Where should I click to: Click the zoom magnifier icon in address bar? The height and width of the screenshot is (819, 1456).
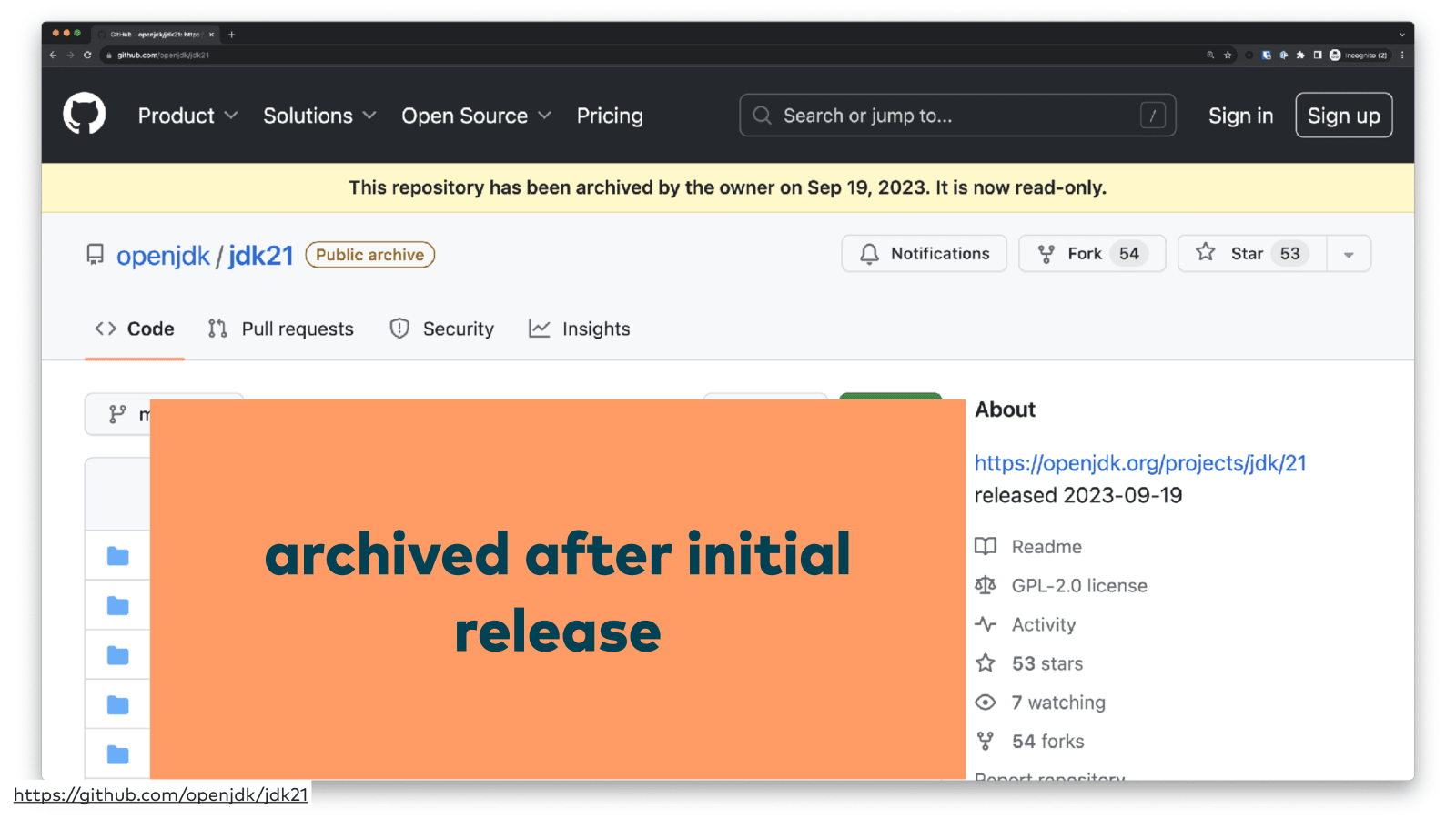pyautogui.click(x=1210, y=55)
